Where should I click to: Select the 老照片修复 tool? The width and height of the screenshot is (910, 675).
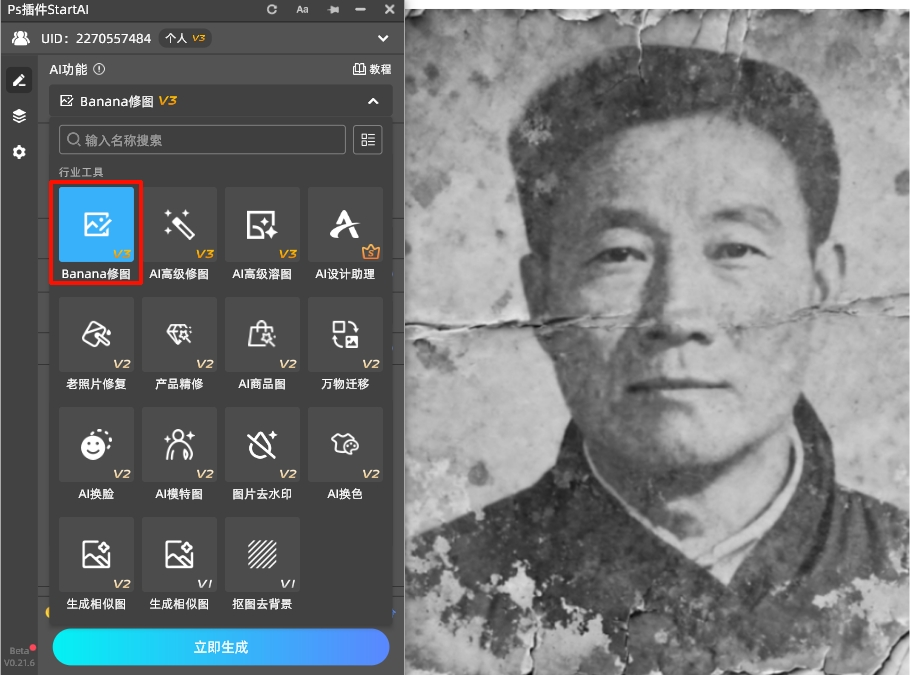point(96,344)
